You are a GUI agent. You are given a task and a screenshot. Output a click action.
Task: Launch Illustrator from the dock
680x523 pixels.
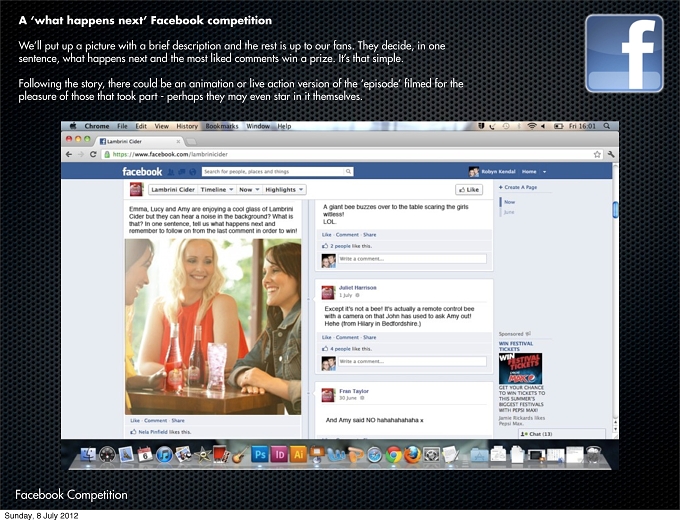(x=298, y=454)
